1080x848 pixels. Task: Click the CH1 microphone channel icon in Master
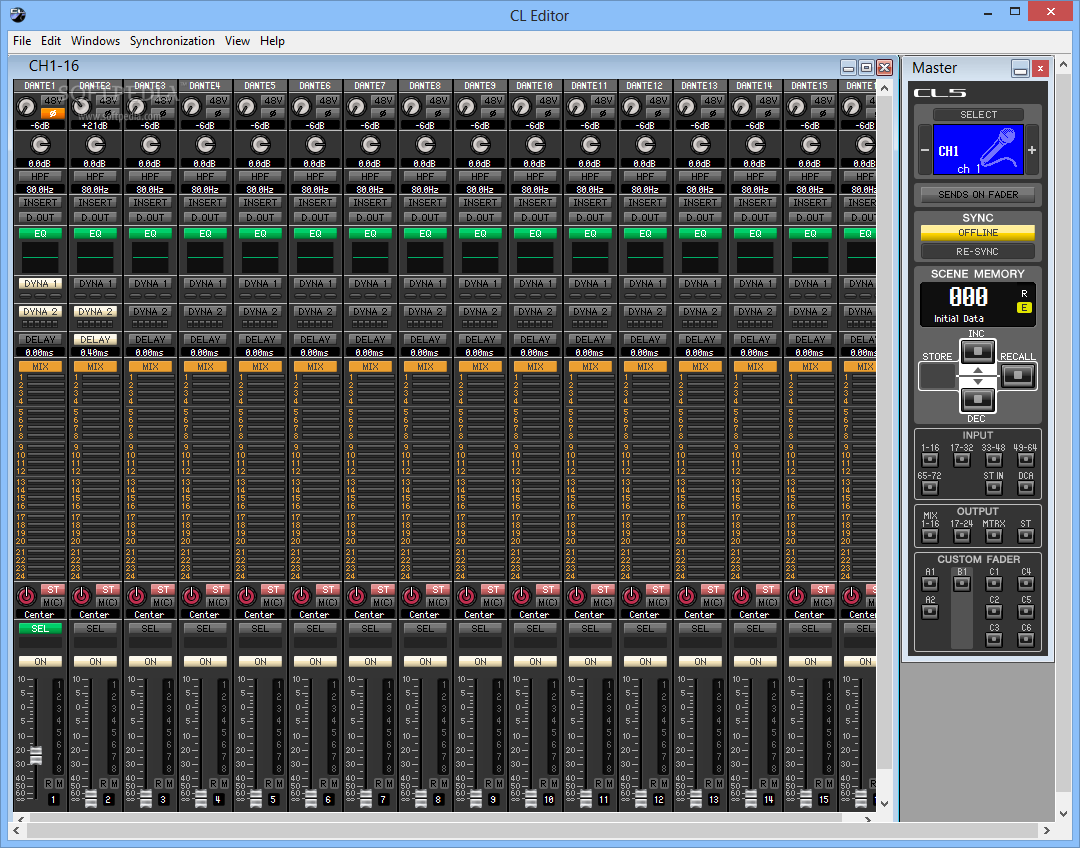(977, 149)
